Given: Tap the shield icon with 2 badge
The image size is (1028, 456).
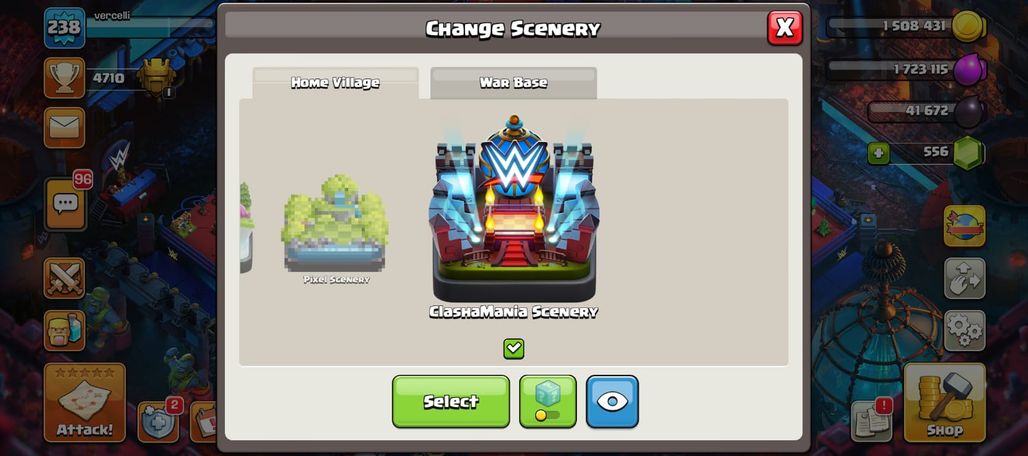Looking at the screenshot, I should [x=159, y=421].
